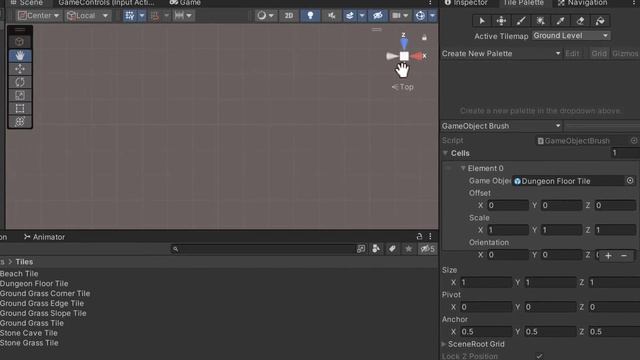The width and height of the screenshot is (640, 360).
Task: Choose the Tile Palette select tool
Action: pyautogui.click(x=482, y=21)
